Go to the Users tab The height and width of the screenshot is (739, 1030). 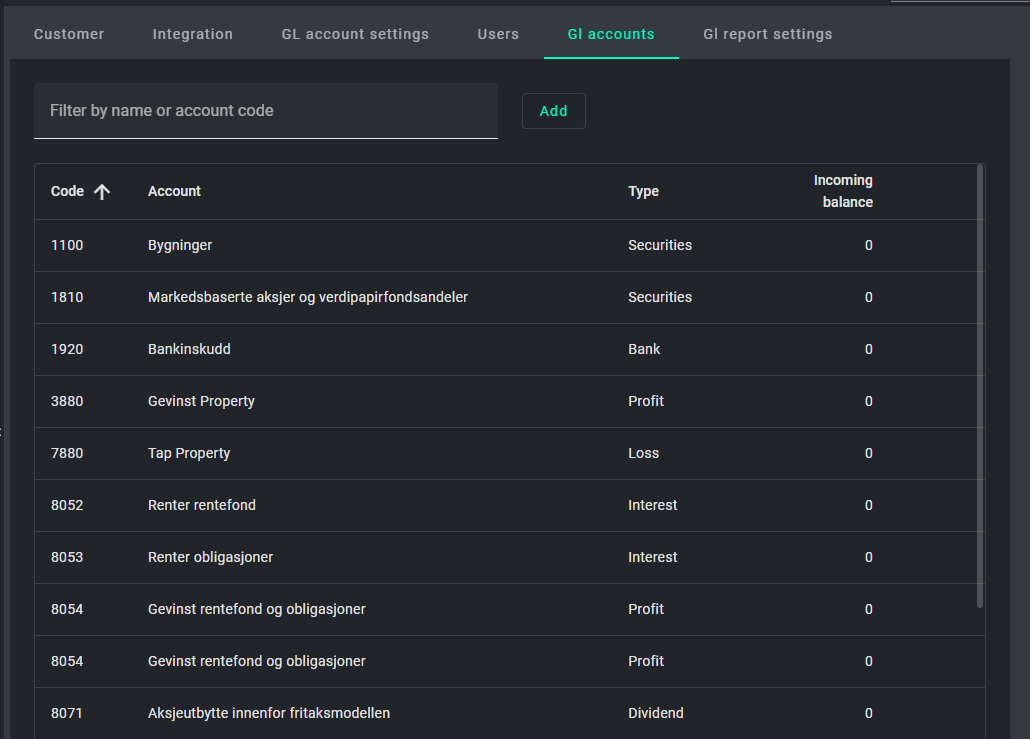tap(498, 34)
